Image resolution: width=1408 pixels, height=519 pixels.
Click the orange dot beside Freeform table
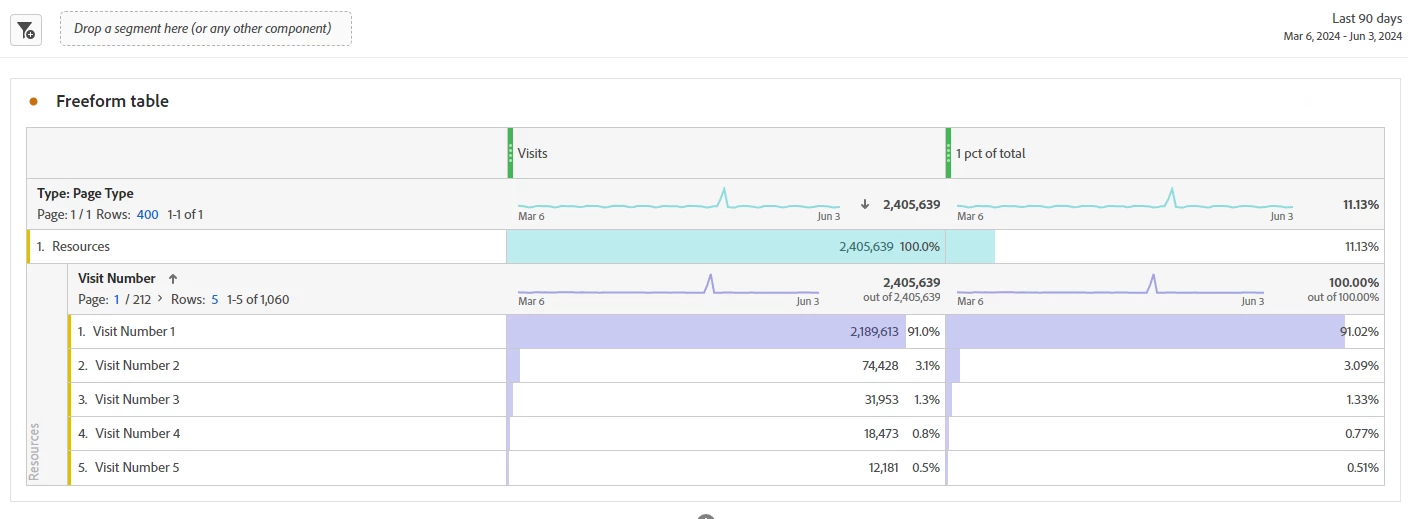[34, 101]
